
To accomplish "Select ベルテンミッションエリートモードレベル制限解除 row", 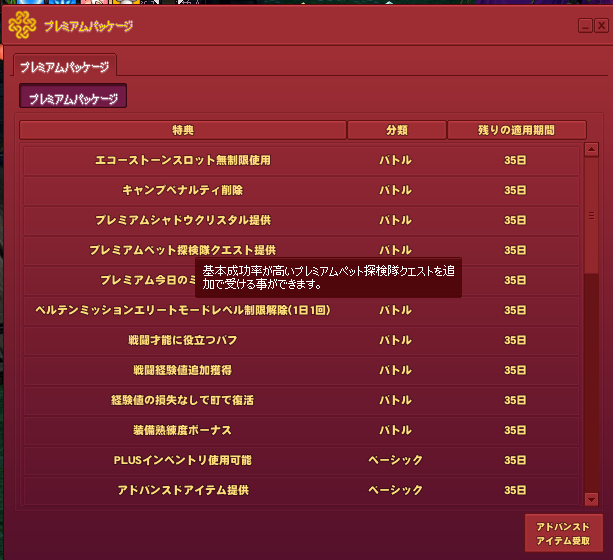I will [x=301, y=310].
